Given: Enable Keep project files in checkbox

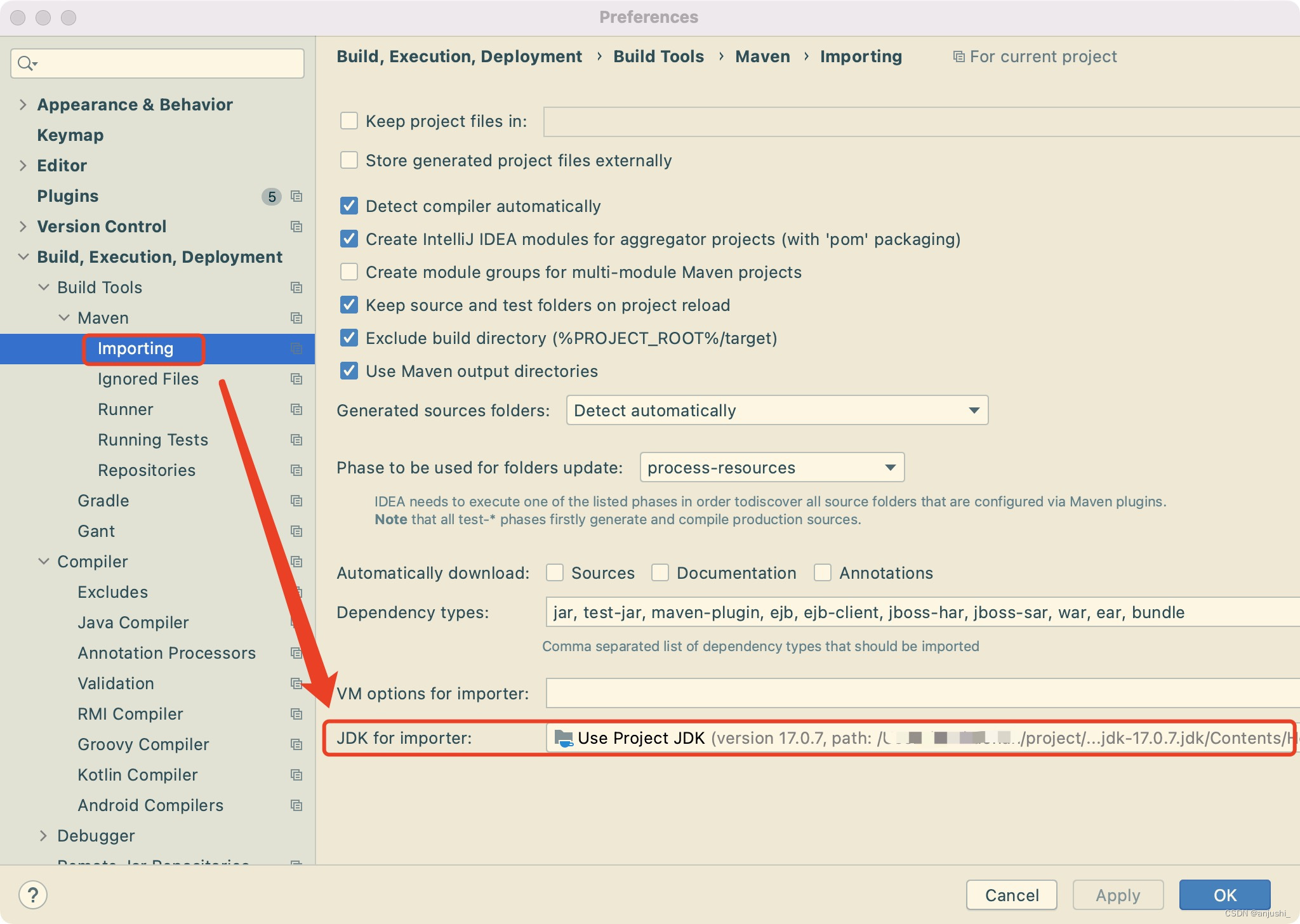Looking at the screenshot, I should click(349, 121).
